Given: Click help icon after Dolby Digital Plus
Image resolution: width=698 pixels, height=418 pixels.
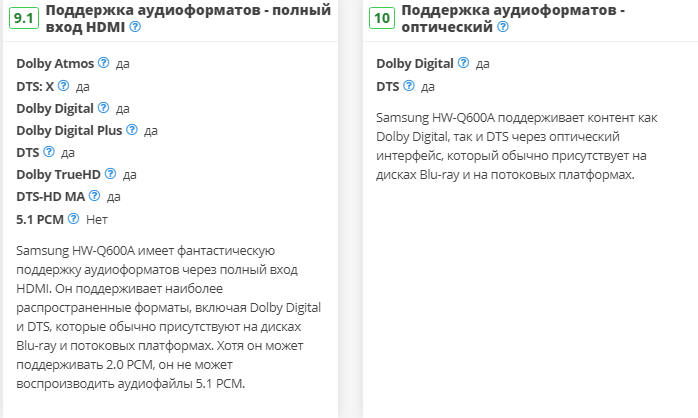Looking at the screenshot, I should click(131, 130).
